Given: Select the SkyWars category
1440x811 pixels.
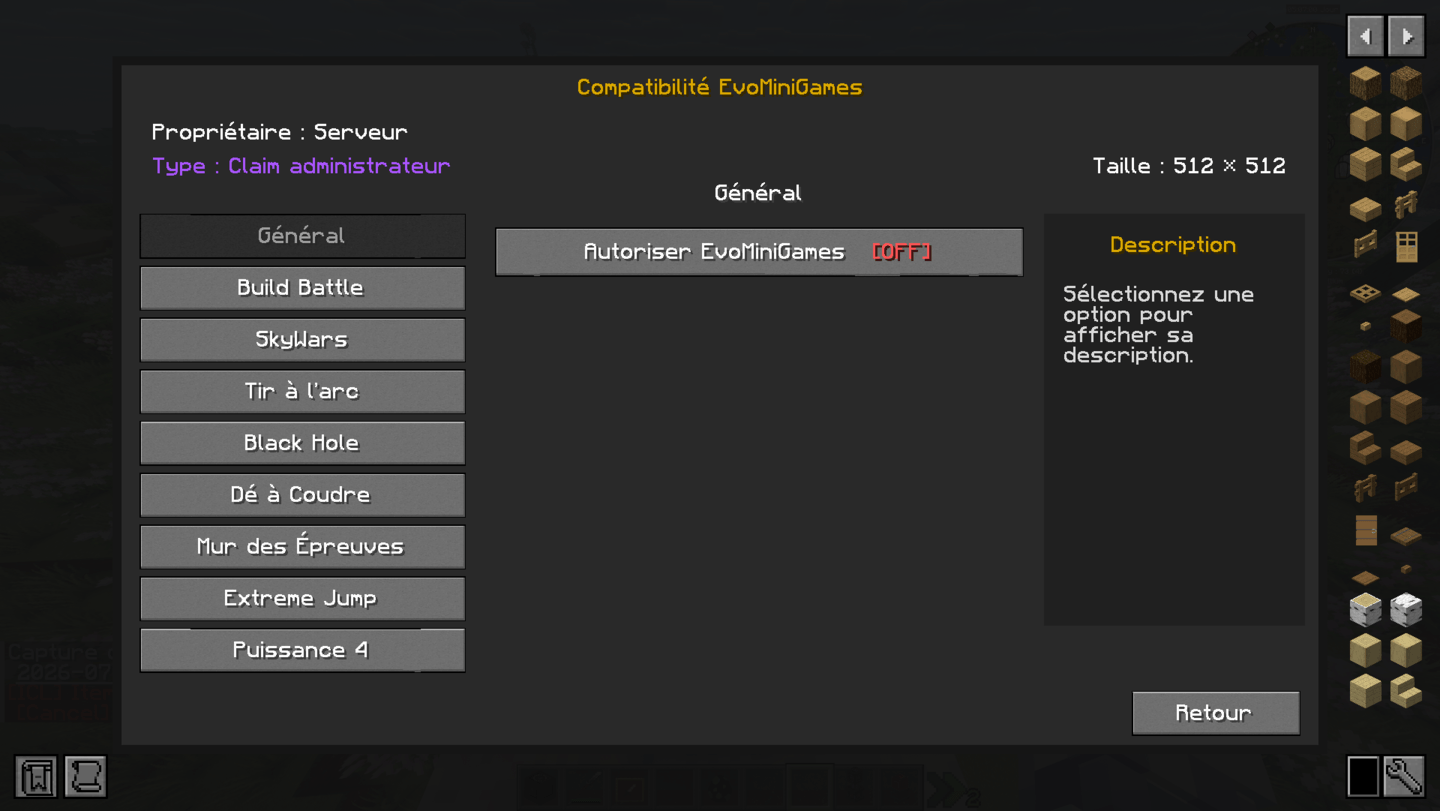Looking at the screenshot, I should [x=302, y=340].
